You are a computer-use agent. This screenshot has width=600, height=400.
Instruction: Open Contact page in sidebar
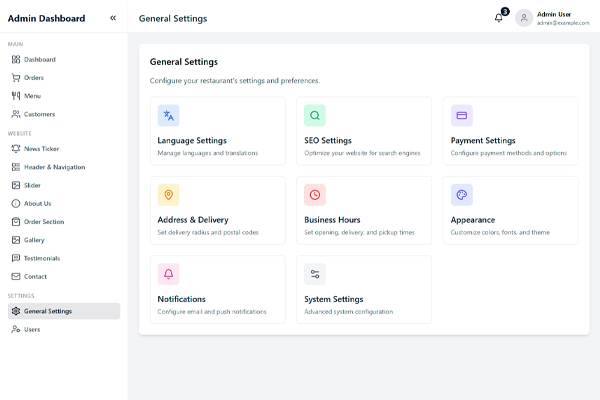click(64, 276)
